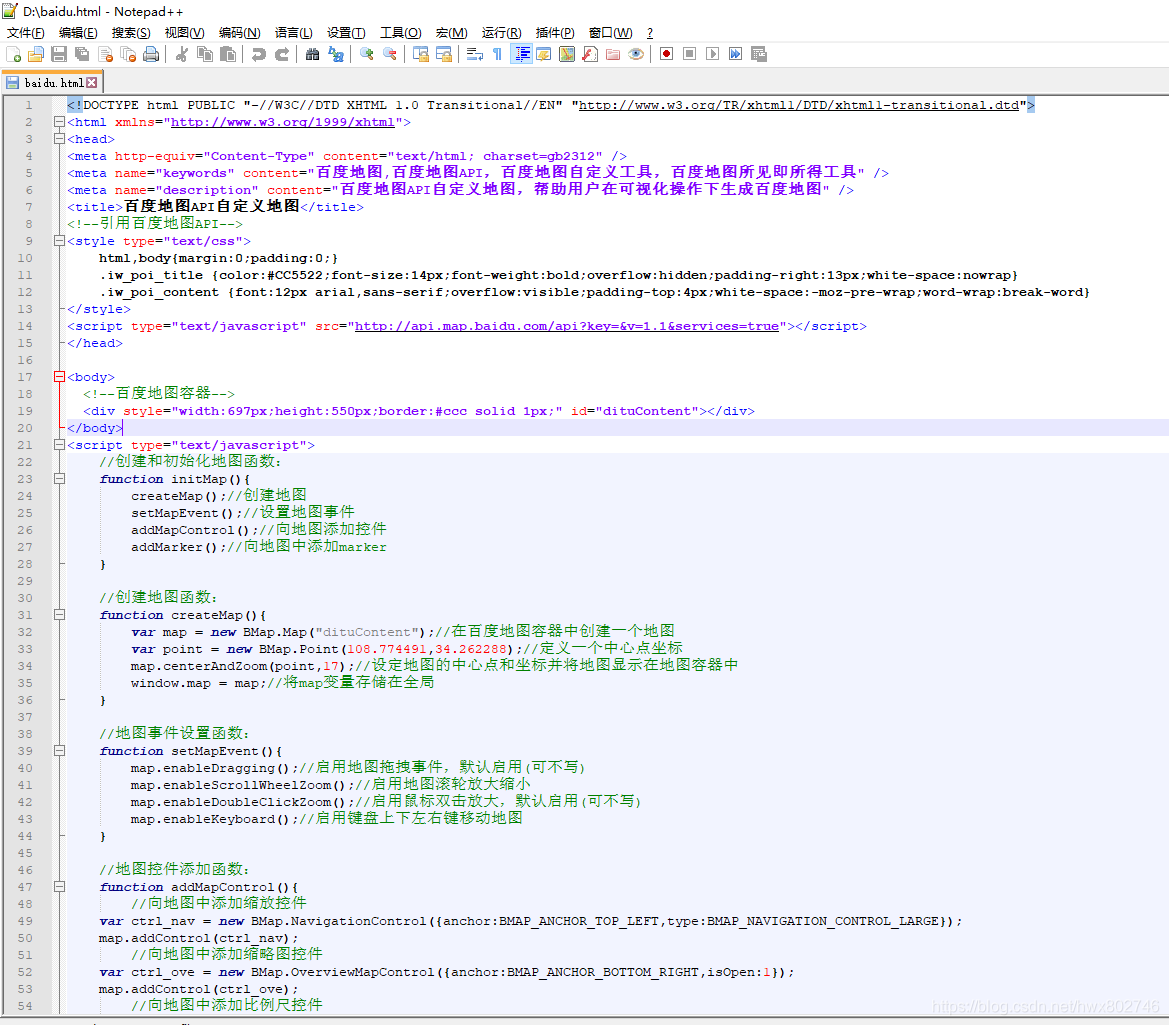Open the Replace toolbar icon
The image size is (1169, 1025).
[x=335, y=54]
